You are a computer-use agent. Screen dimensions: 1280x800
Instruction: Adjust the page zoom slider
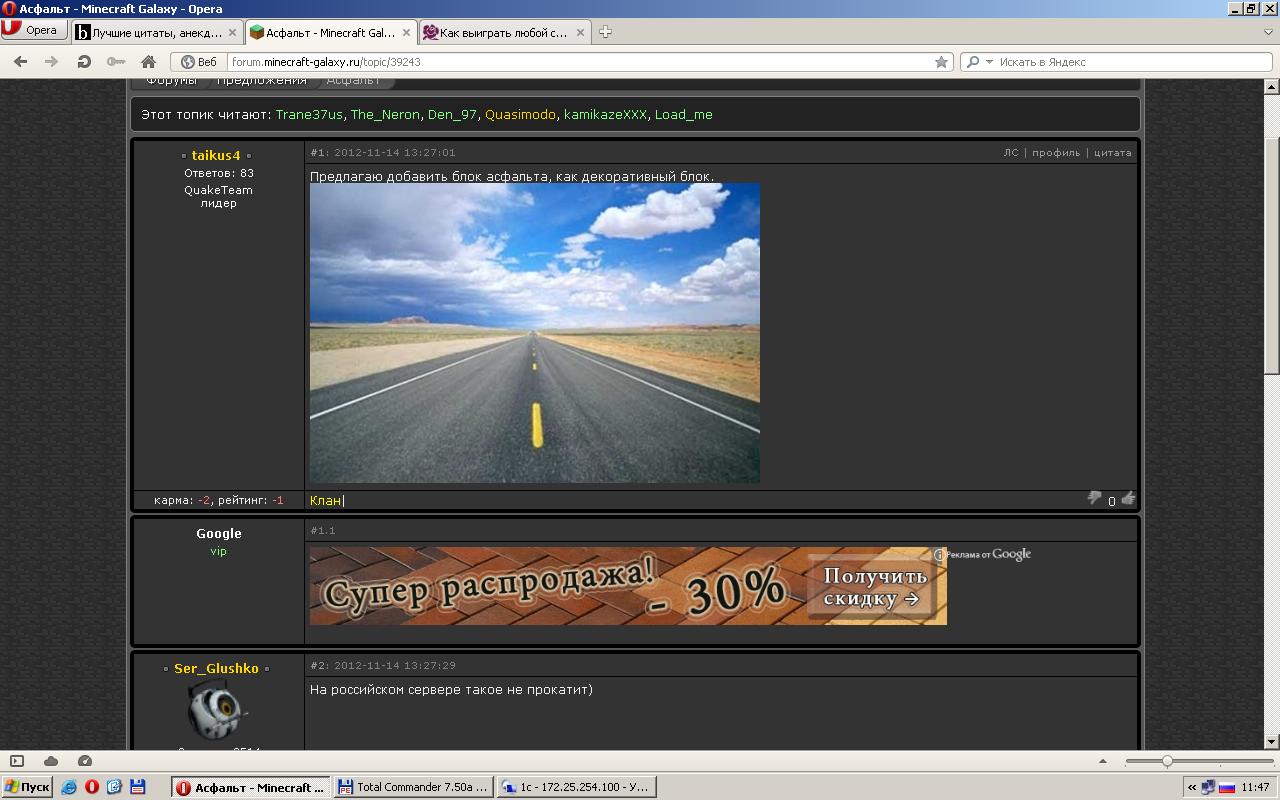pos(1166,761)
